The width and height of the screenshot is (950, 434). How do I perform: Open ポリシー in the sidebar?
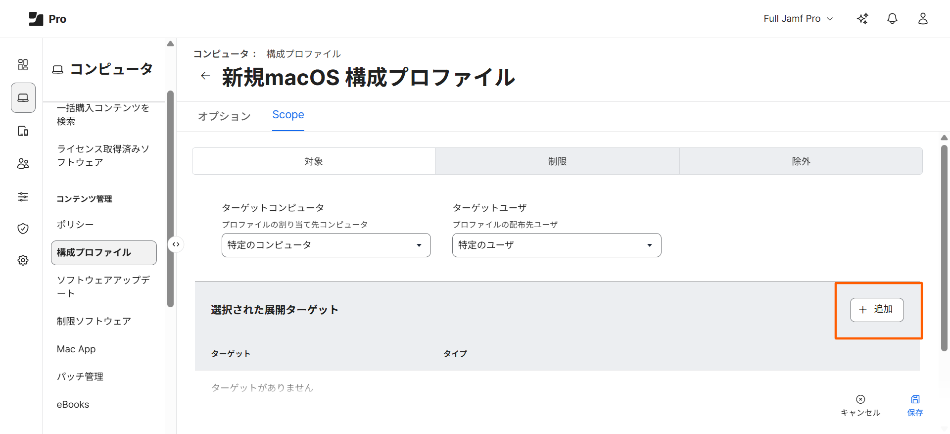(75, 224)
